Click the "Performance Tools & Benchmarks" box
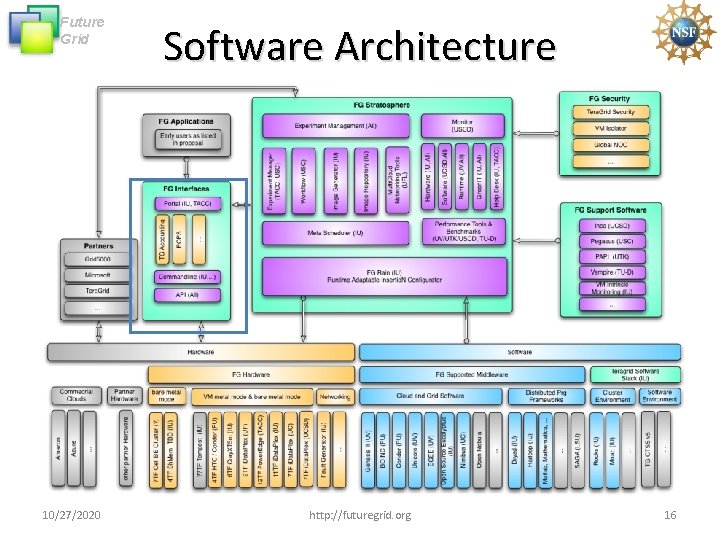This screenshot has height=540, width=720. [464, 231]
